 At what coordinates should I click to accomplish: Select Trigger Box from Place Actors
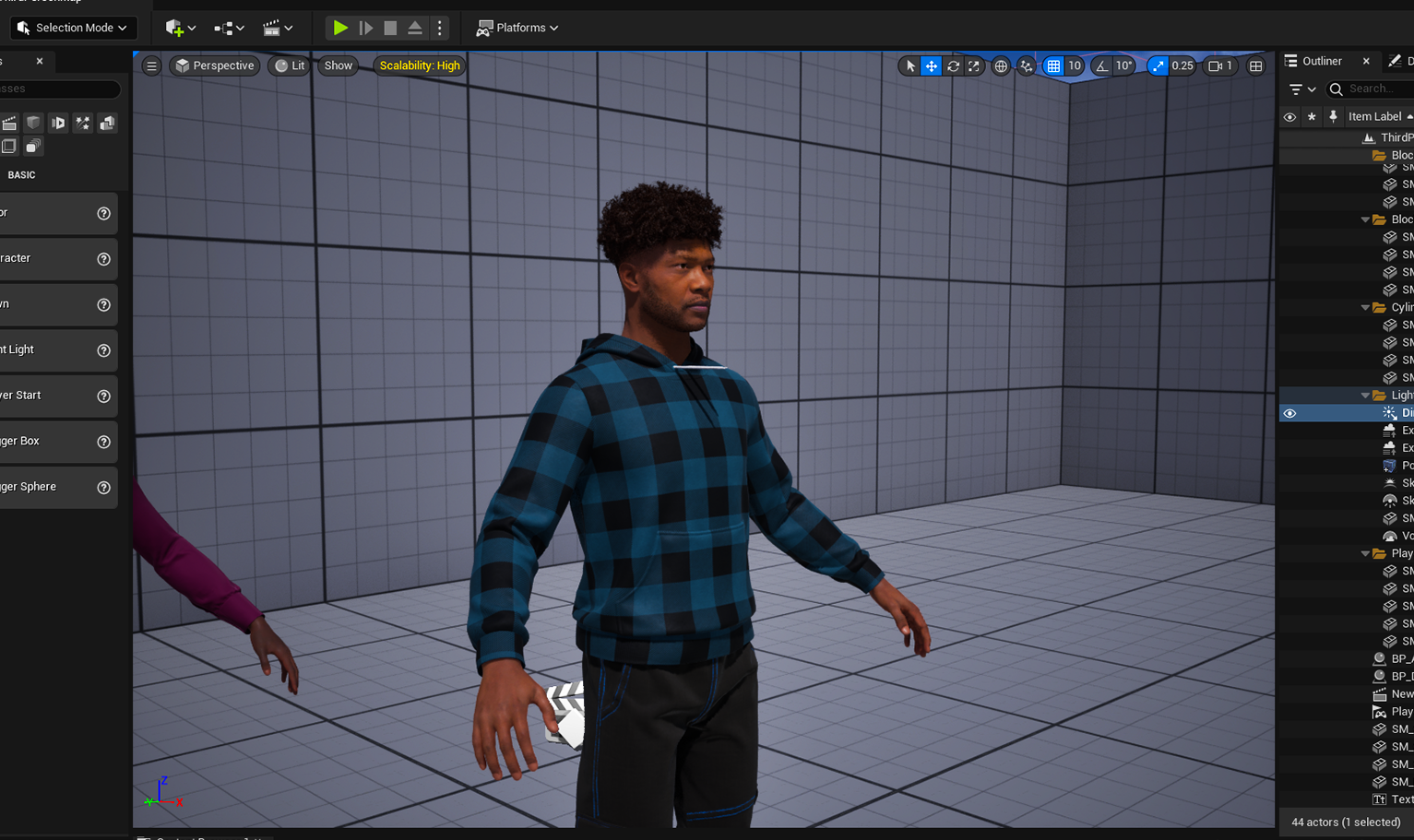(x=58, y=442)
